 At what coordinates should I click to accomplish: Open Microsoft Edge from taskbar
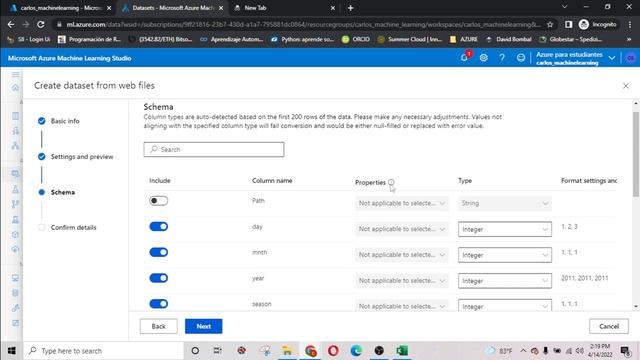pyautogui.click(x=356, y=351)
